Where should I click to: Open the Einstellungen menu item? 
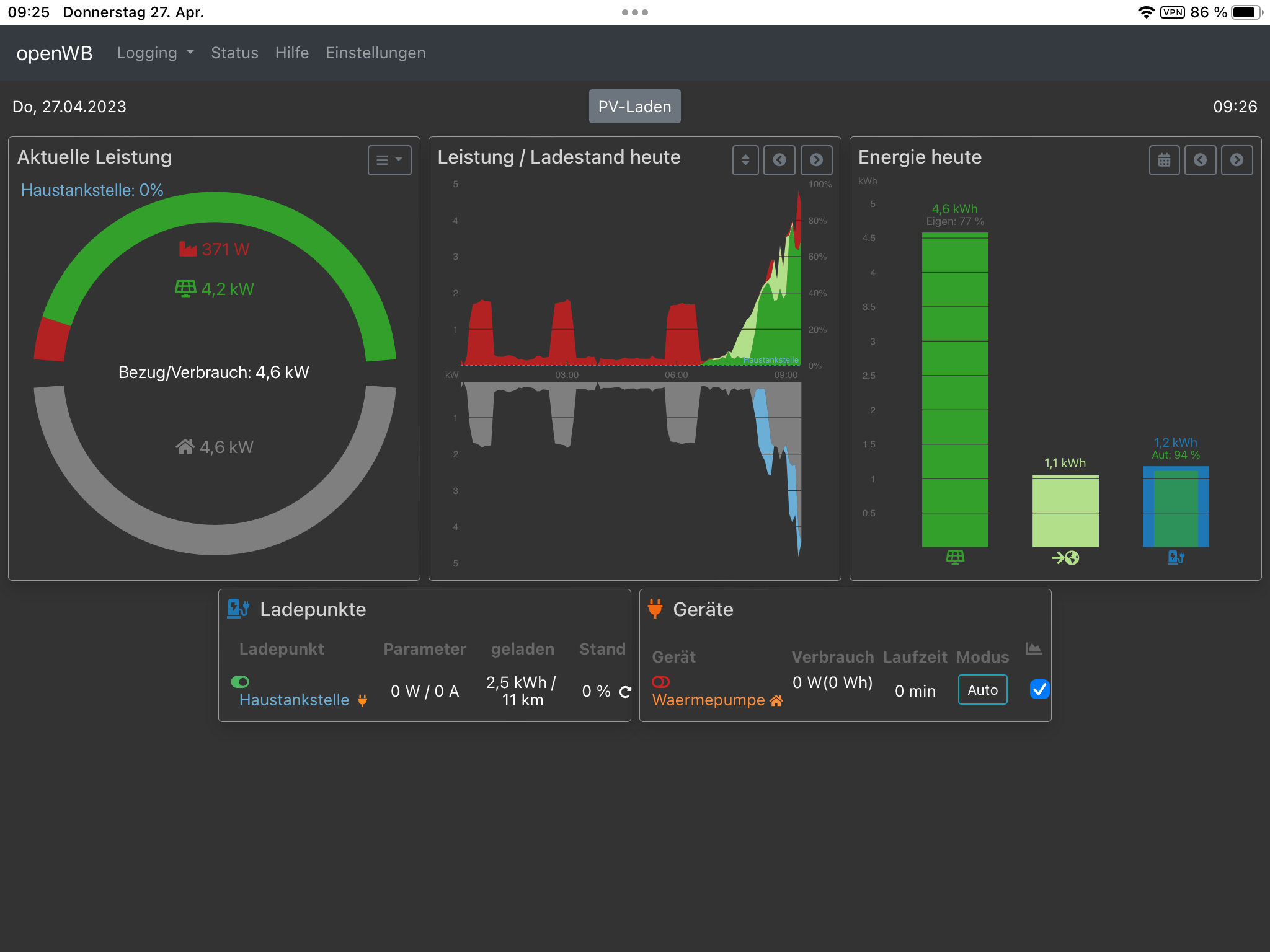[x=375, y=53]
